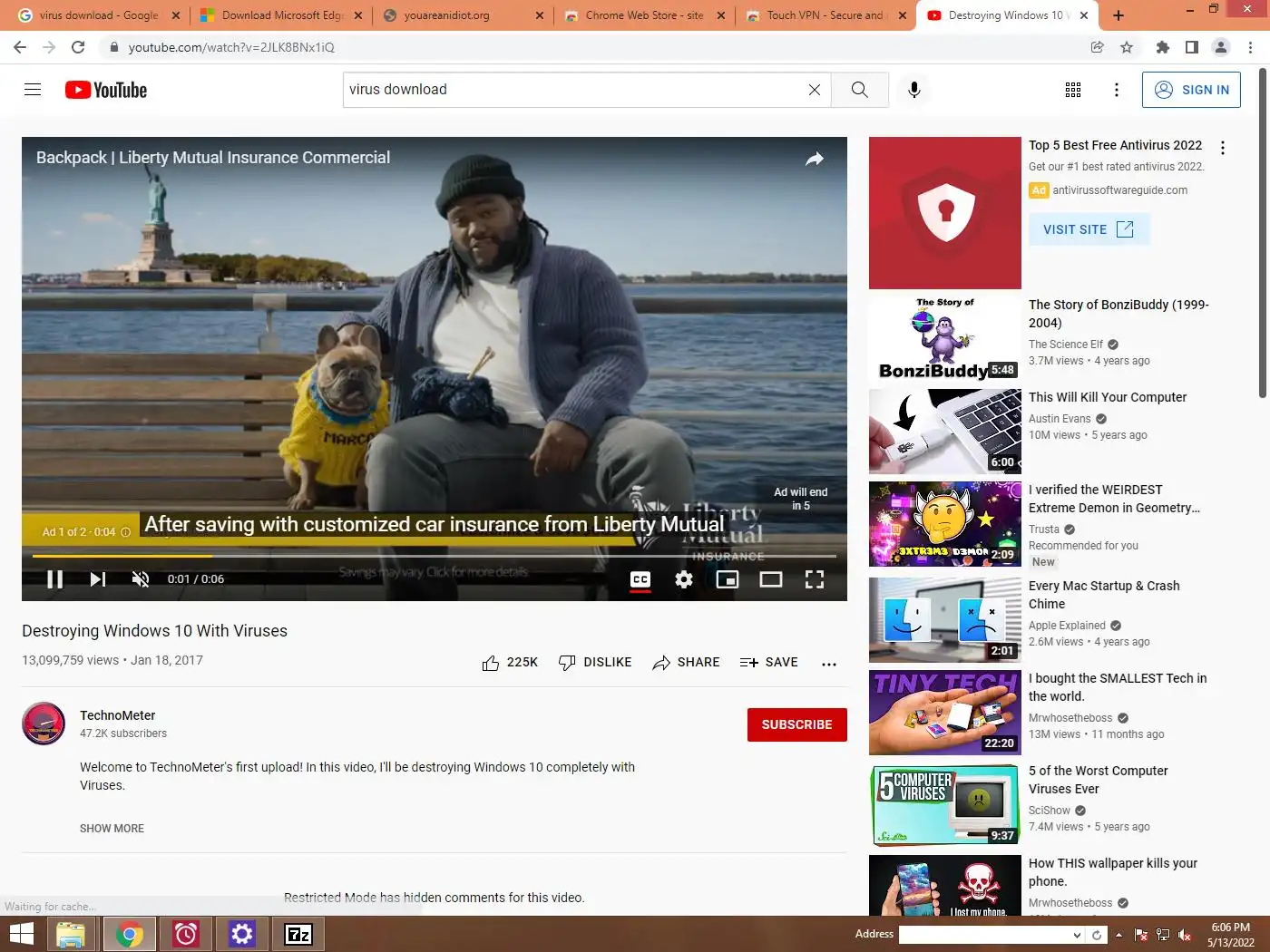Open 5 of the Worst Computer Viruses

coord(1099,780)
